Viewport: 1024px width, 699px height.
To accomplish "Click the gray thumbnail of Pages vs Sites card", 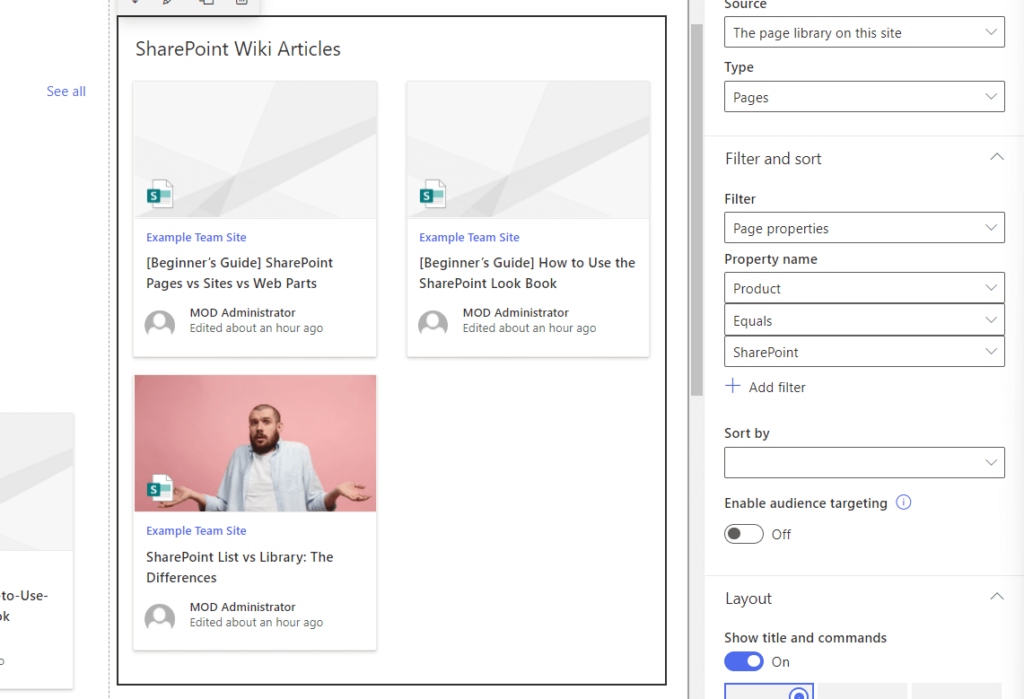I will click(255, 150).
